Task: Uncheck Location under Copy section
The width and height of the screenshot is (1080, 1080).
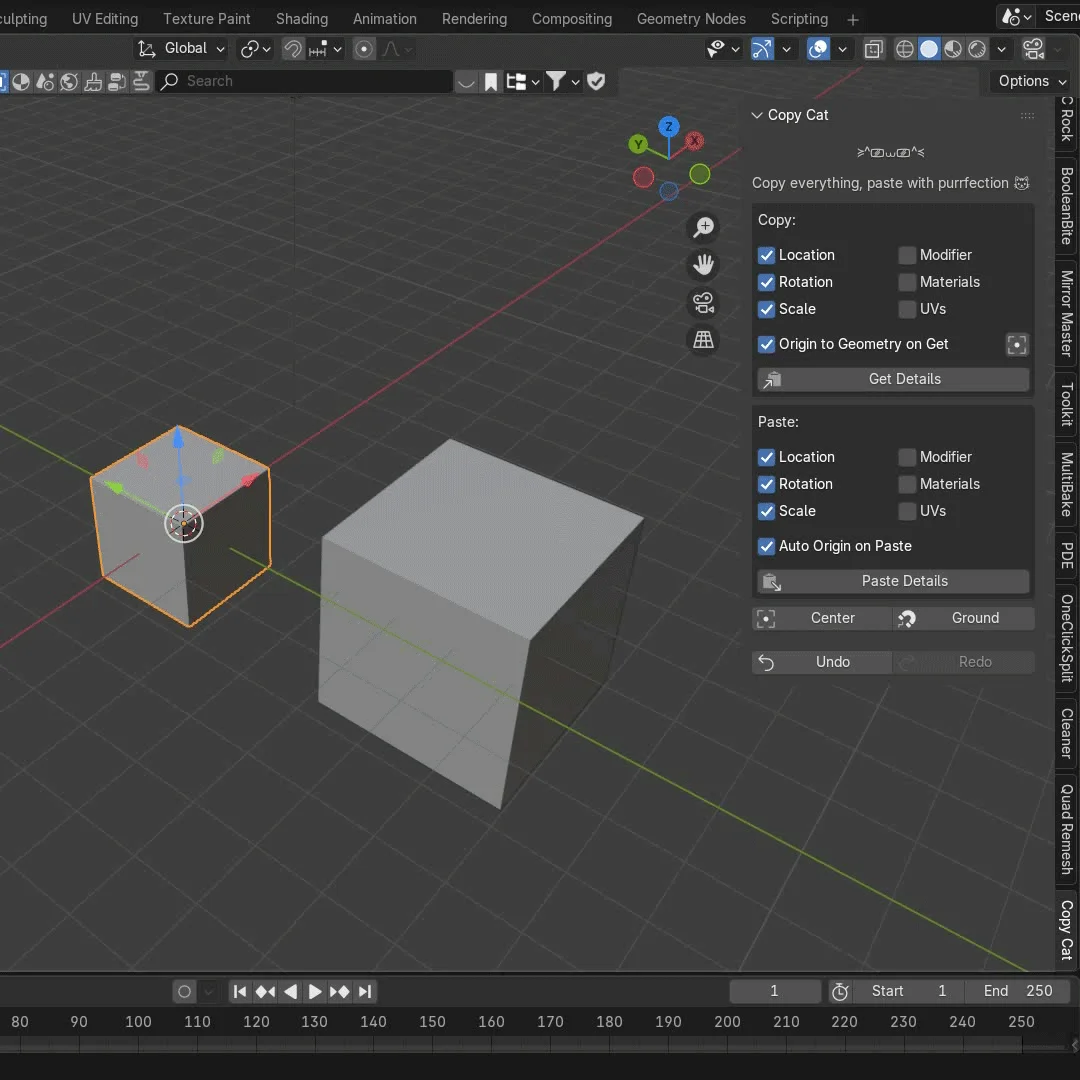Action: tap(767, 255)
